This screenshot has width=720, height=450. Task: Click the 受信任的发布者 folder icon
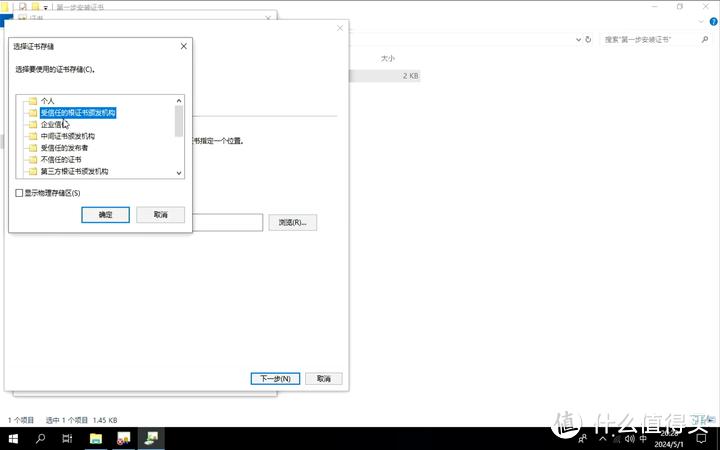click(33, 148)
